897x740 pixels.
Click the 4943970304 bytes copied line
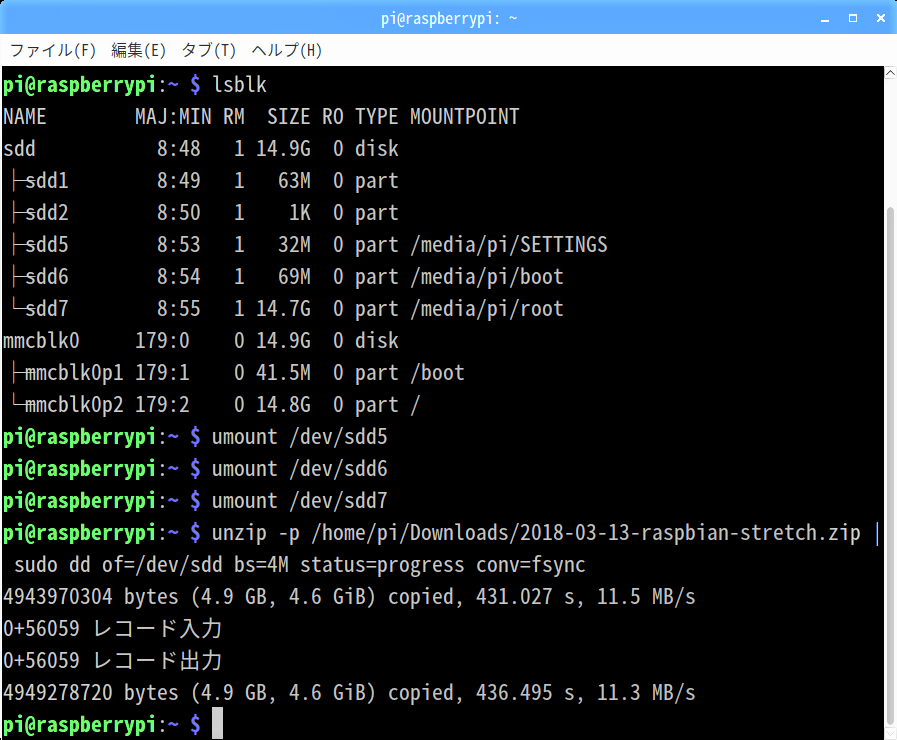tap(349, 597)
